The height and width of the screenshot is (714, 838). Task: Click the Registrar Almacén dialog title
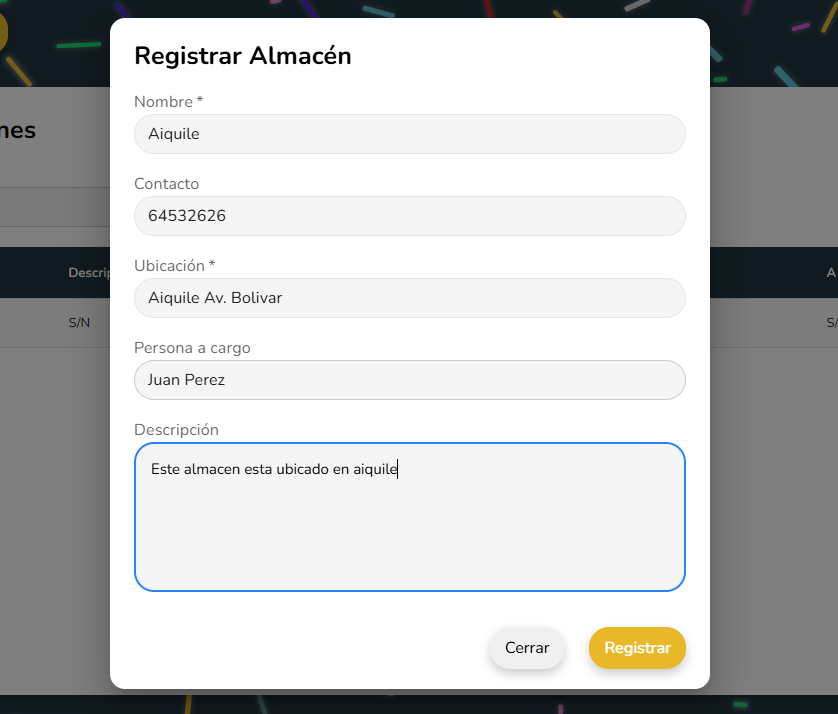(x=243, y=56)
